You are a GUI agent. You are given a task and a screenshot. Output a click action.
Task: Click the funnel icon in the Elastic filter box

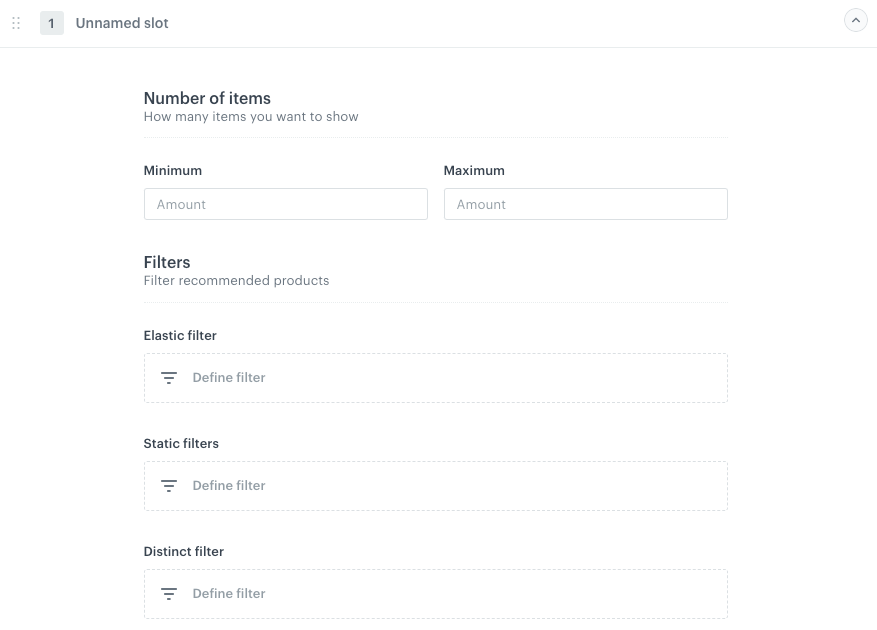pos(169,378)
